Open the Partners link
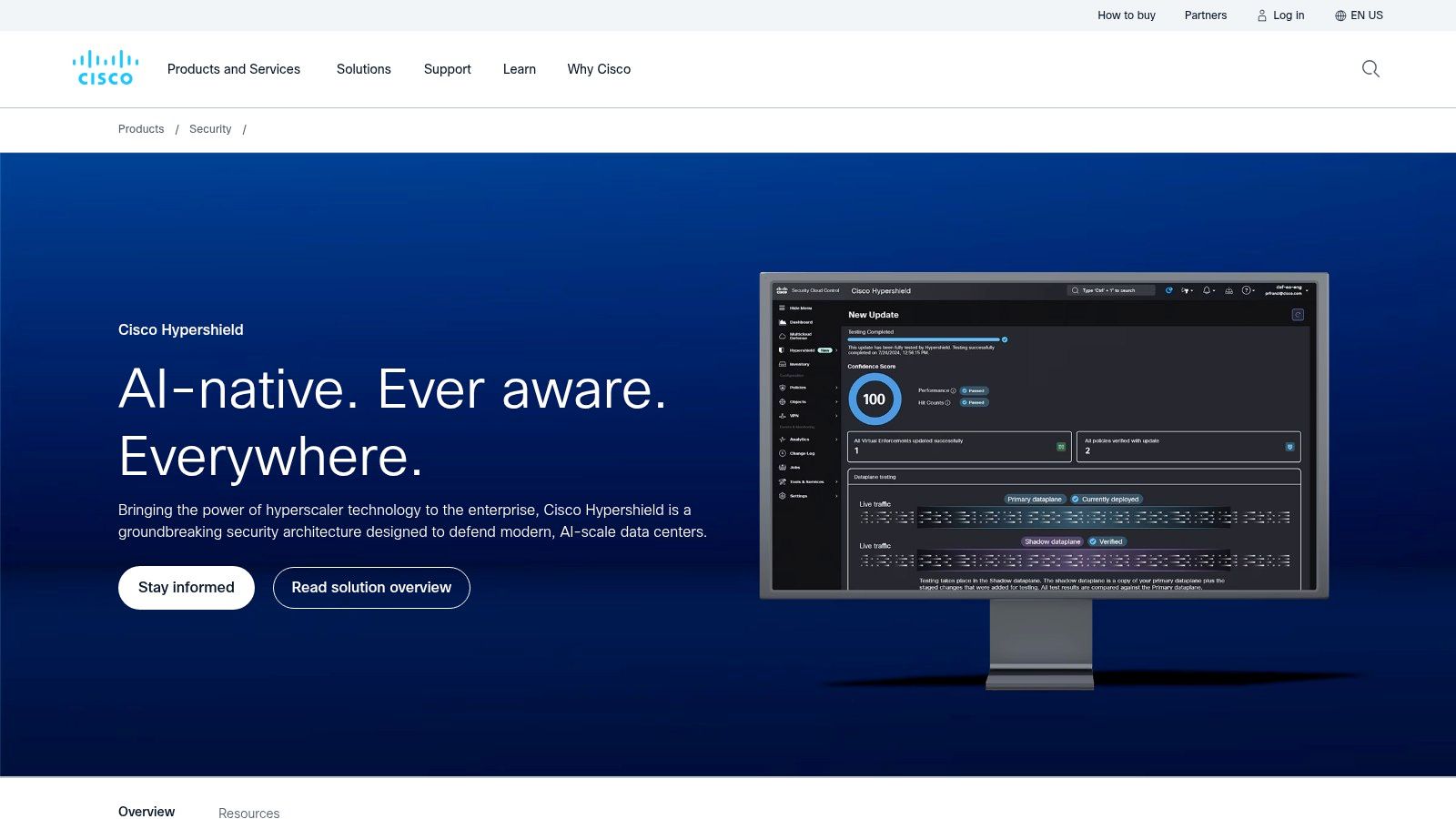The image size is (1456, 819). 1206,15
